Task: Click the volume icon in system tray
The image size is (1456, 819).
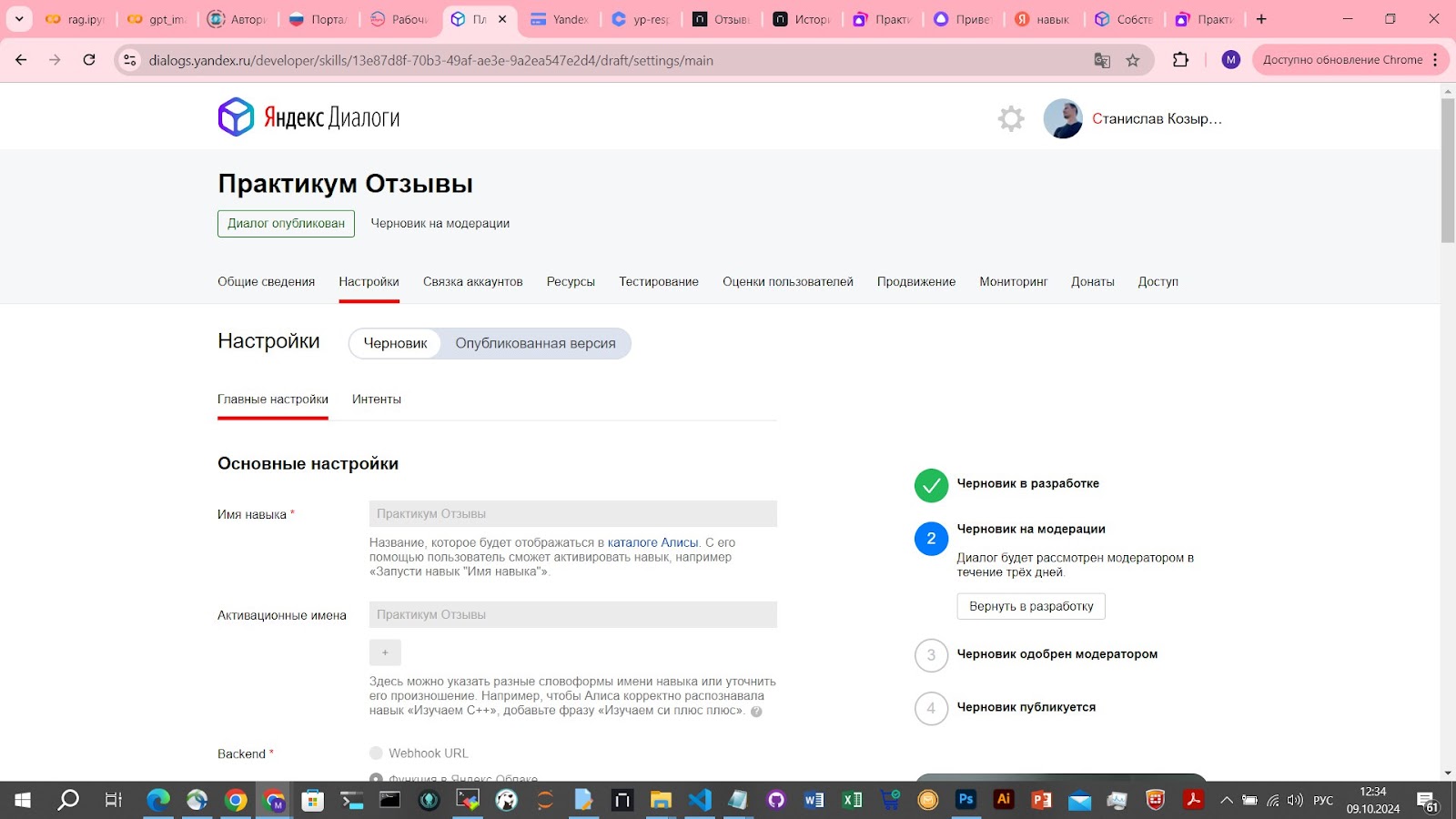Action: 1295,801
